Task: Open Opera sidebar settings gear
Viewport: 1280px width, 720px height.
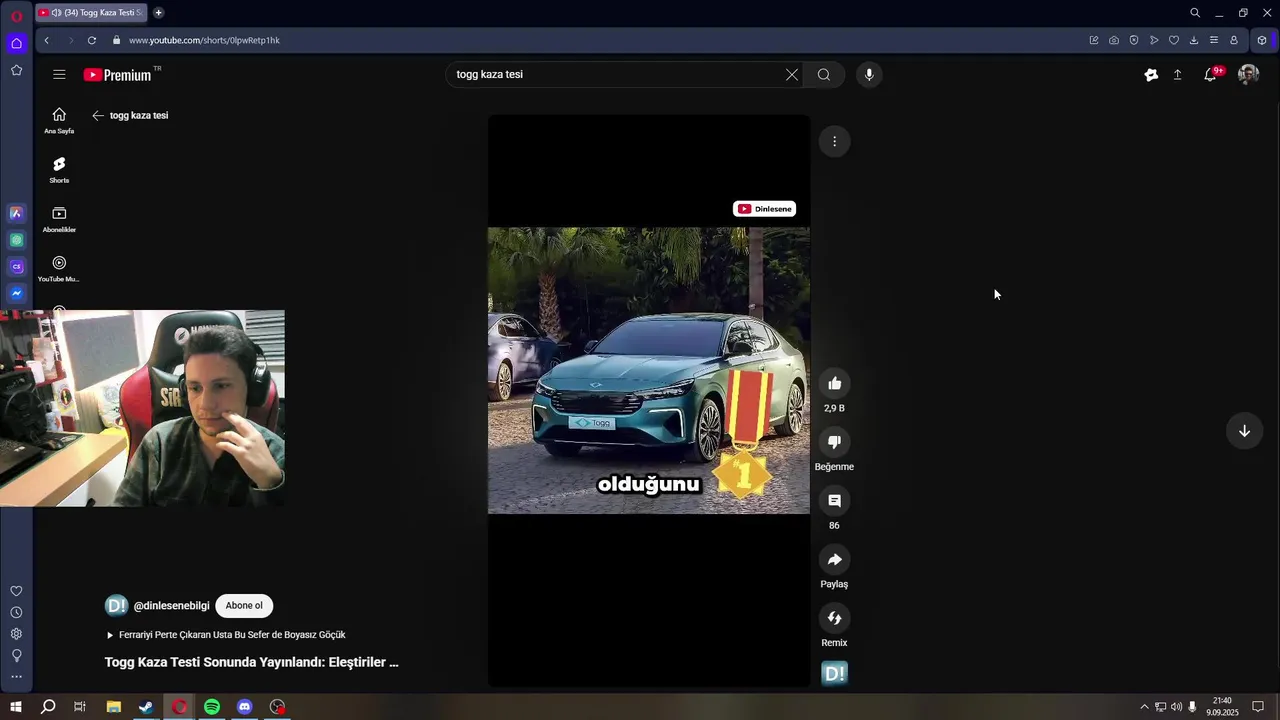Action: coord(16,634)
